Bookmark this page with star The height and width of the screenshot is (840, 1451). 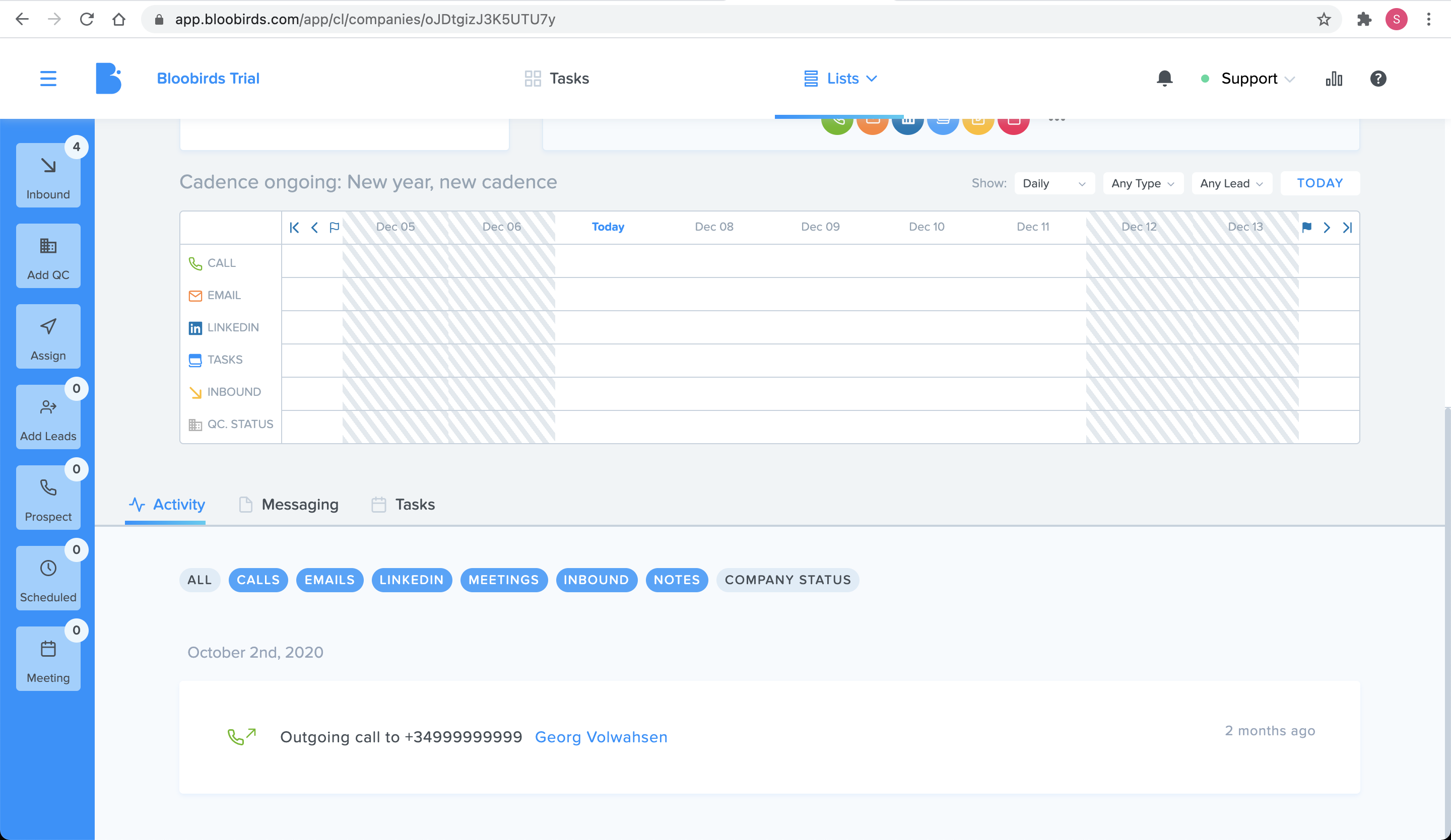(1324, 19)
